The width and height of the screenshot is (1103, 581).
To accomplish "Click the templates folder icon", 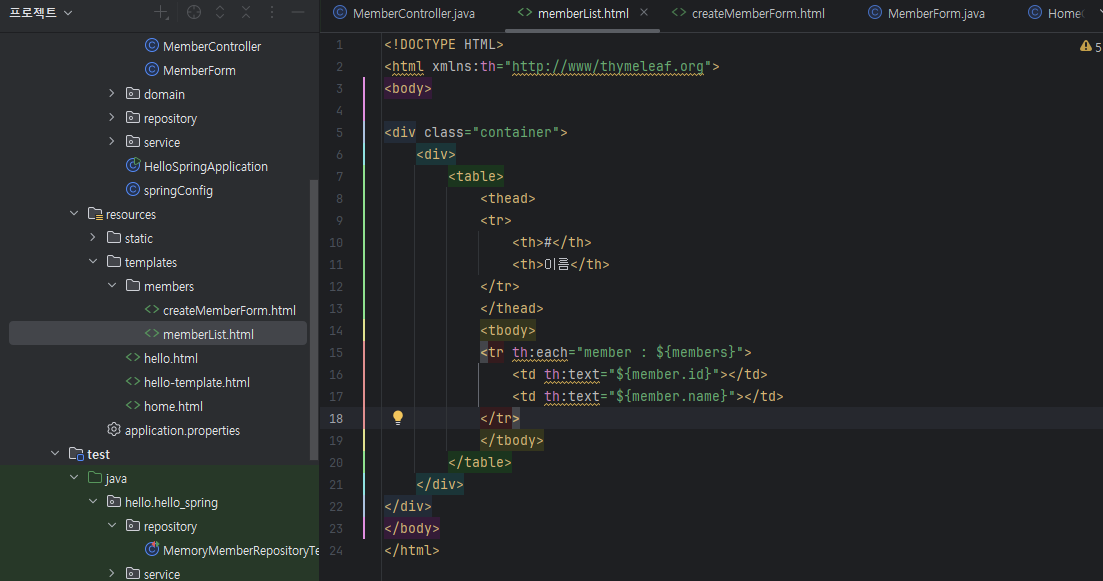I will point(114,261).
